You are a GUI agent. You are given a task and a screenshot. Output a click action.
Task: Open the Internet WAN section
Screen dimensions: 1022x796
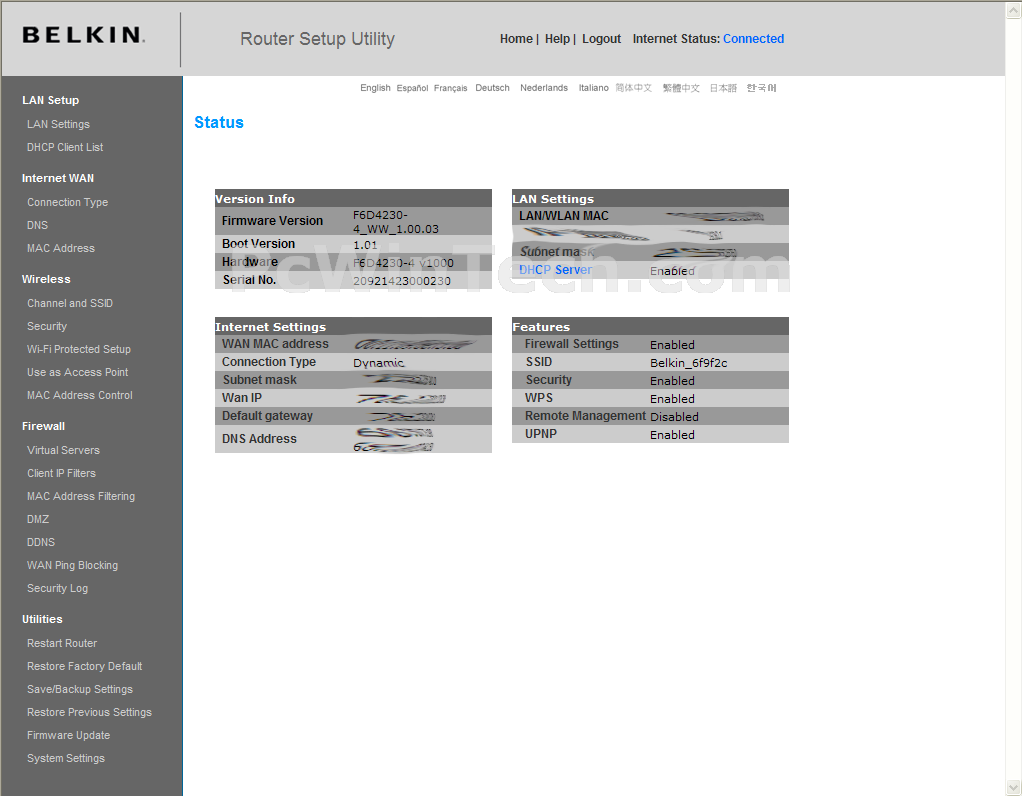coord(57,179)
